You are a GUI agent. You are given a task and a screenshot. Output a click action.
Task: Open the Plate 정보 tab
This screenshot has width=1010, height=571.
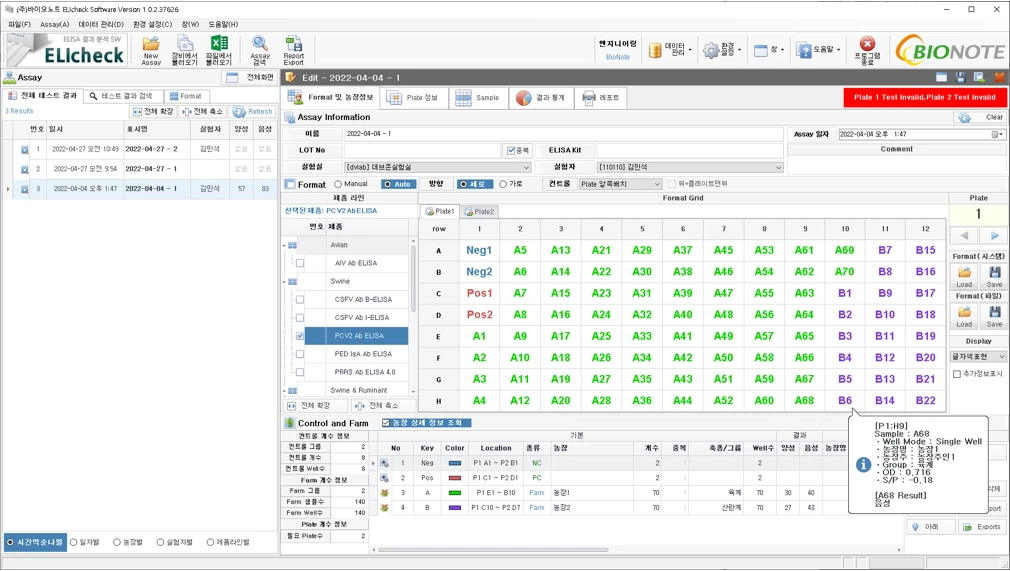tap(413, 97)
